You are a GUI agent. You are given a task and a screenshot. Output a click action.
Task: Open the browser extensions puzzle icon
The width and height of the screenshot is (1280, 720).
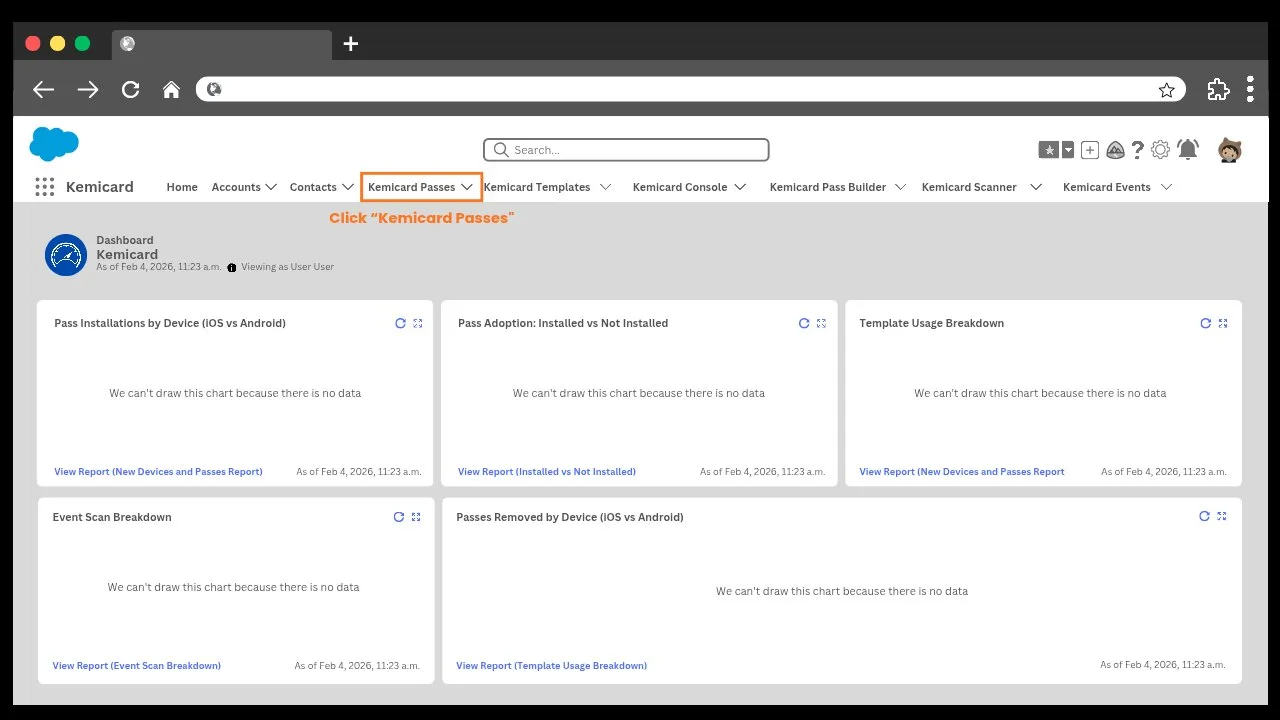(x=1218, y=89)
